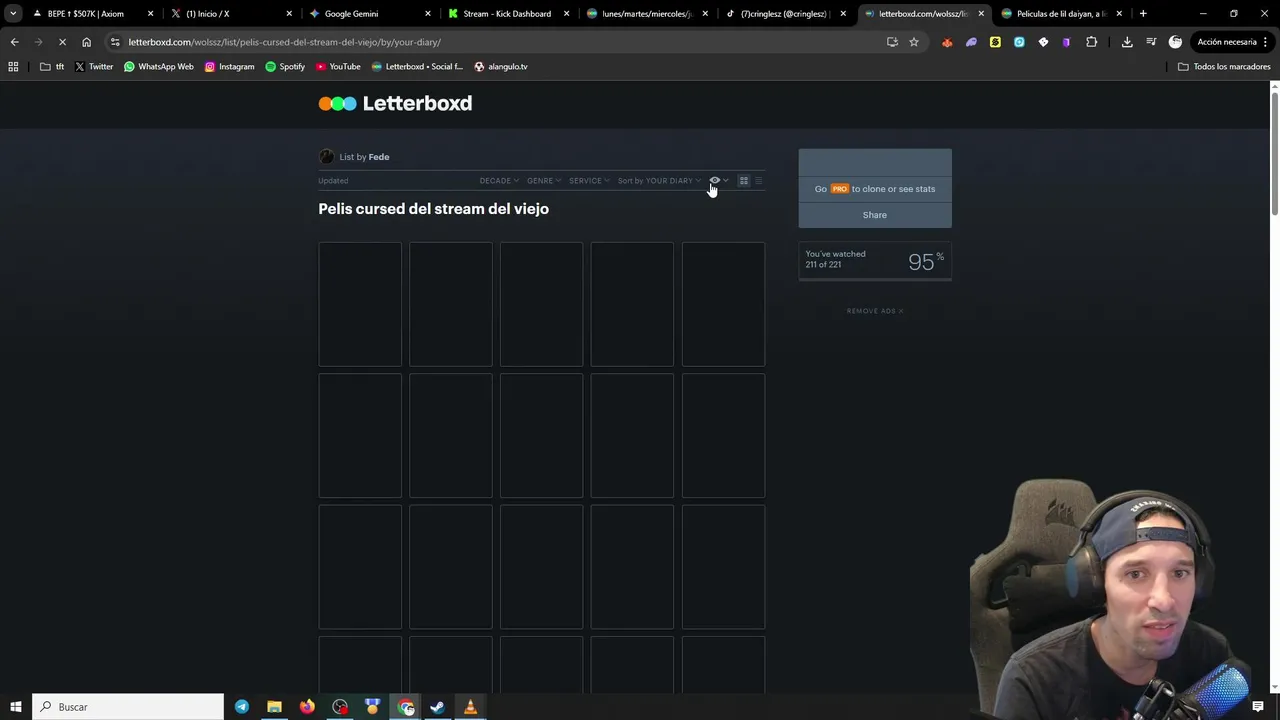Image resolution: width=1280 pixels, height=720 pixels.
Task: Click the browser home icon
Action: pos(86,42)
